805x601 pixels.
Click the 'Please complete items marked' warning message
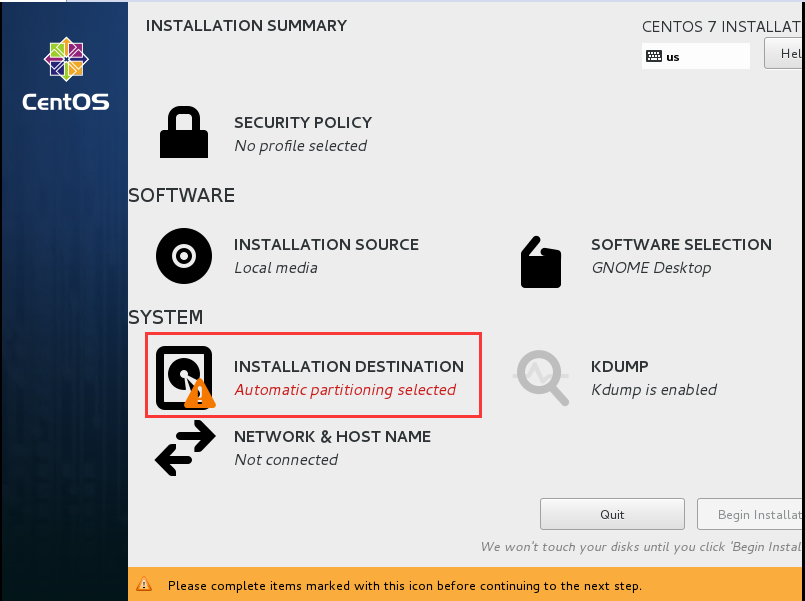pyautogui.click(x=405, y=586)
